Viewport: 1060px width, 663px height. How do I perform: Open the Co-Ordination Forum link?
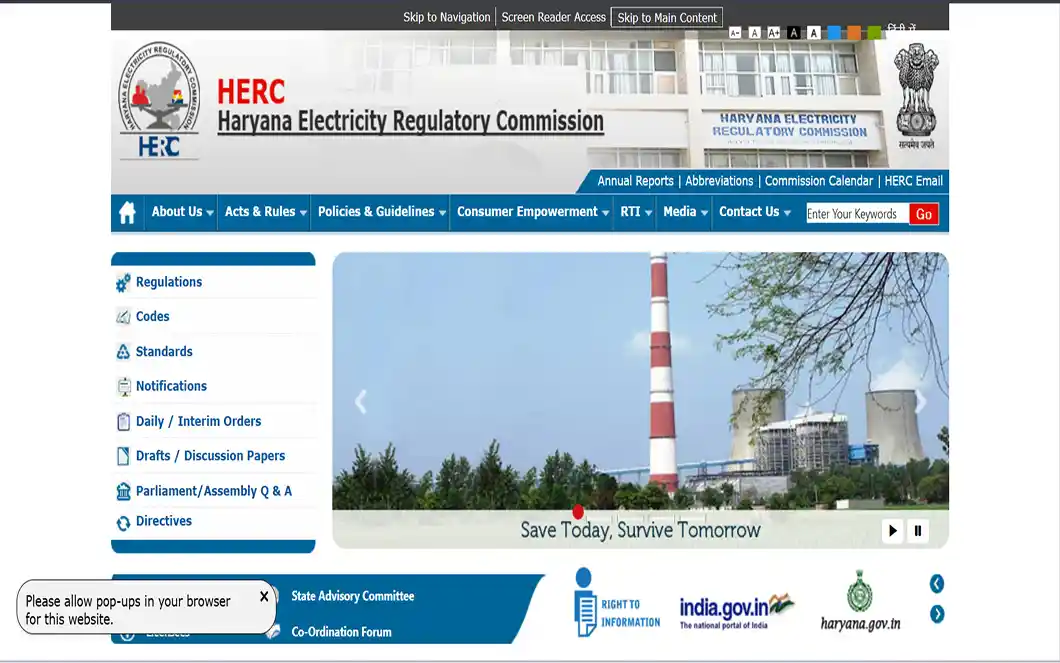[341, 632]
